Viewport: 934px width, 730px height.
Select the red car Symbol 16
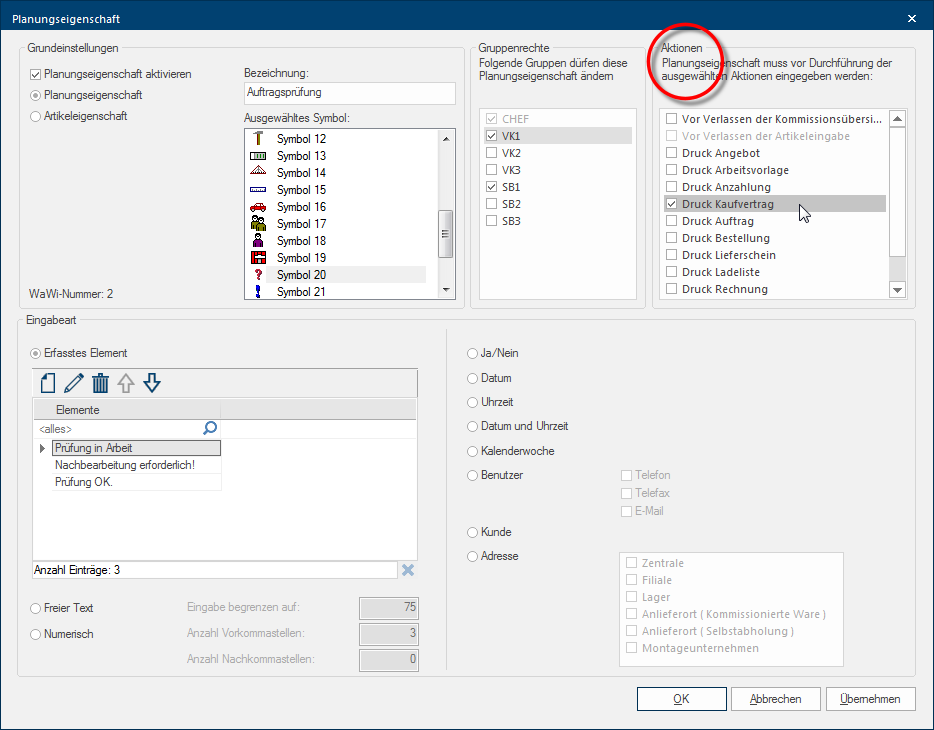click(257, 207)
